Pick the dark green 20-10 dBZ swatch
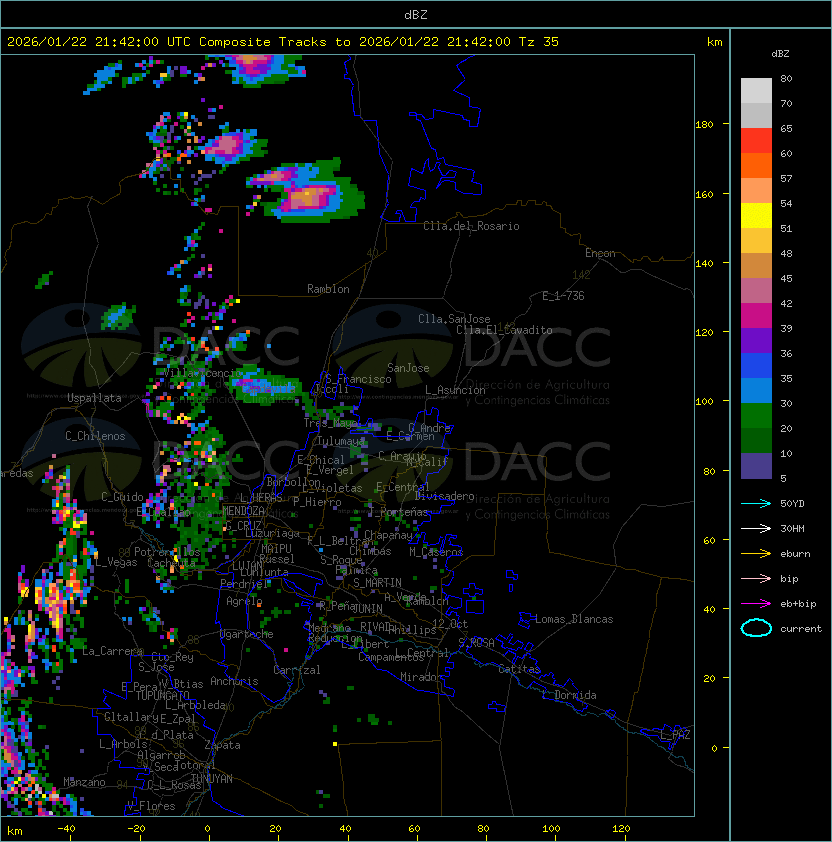The width and height of the screenshot is (832, 842). [756, 441]
